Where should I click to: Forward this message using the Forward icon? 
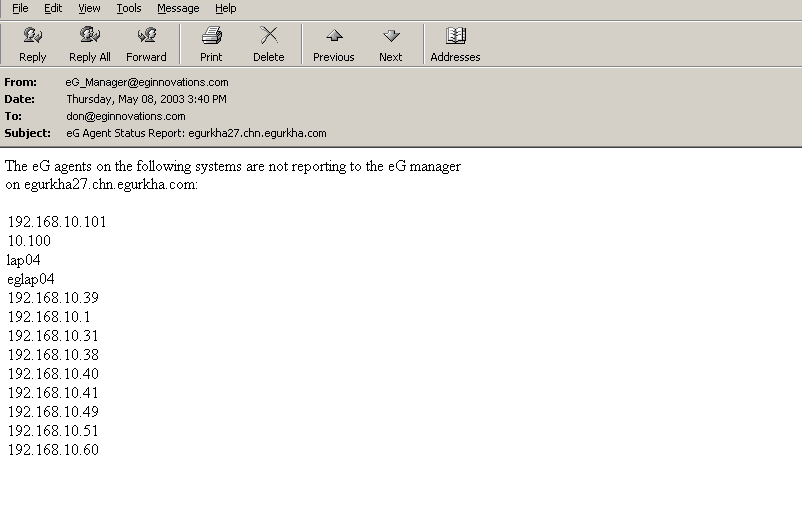tap(146, 45)
